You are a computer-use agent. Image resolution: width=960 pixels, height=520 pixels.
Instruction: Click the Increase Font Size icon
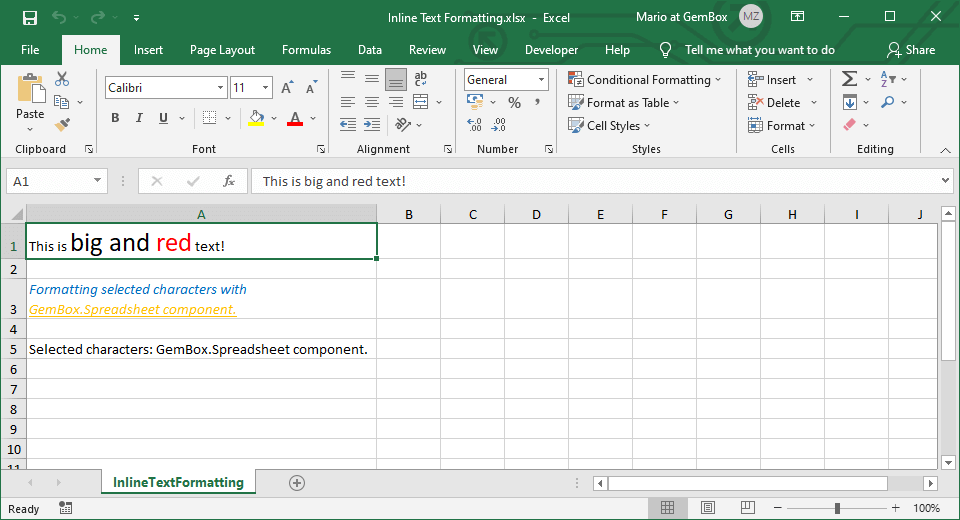click(288, 88)
